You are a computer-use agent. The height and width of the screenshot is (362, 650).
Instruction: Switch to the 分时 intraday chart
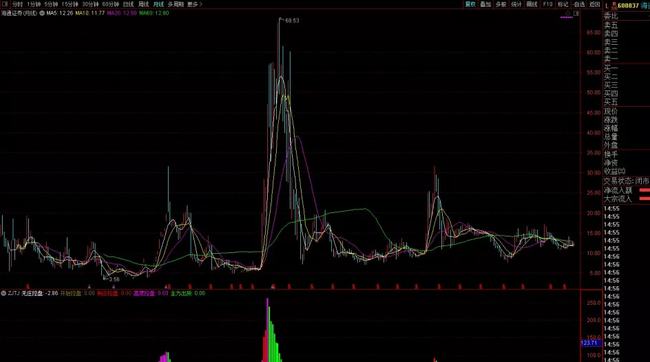pyautogui.click(x=17, y=4)
